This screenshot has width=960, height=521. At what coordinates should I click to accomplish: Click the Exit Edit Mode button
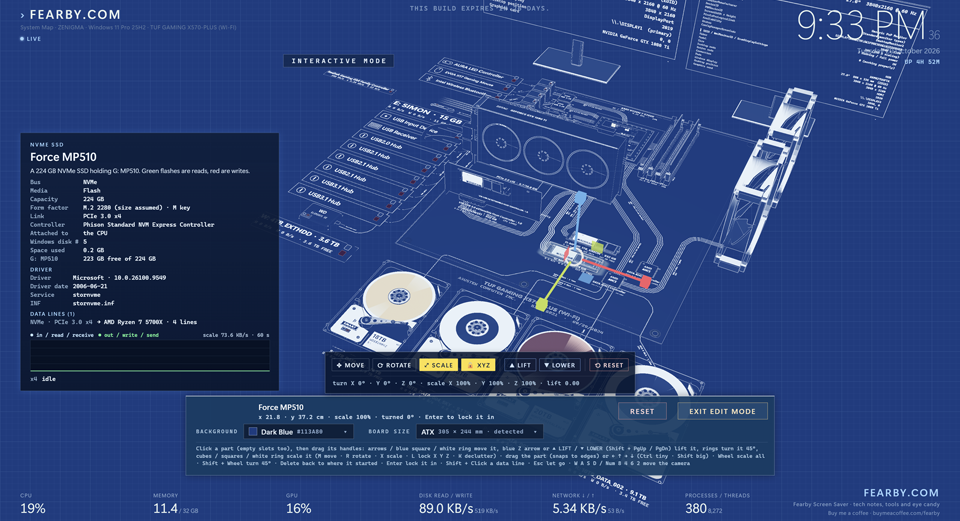(x=722, y=411)
